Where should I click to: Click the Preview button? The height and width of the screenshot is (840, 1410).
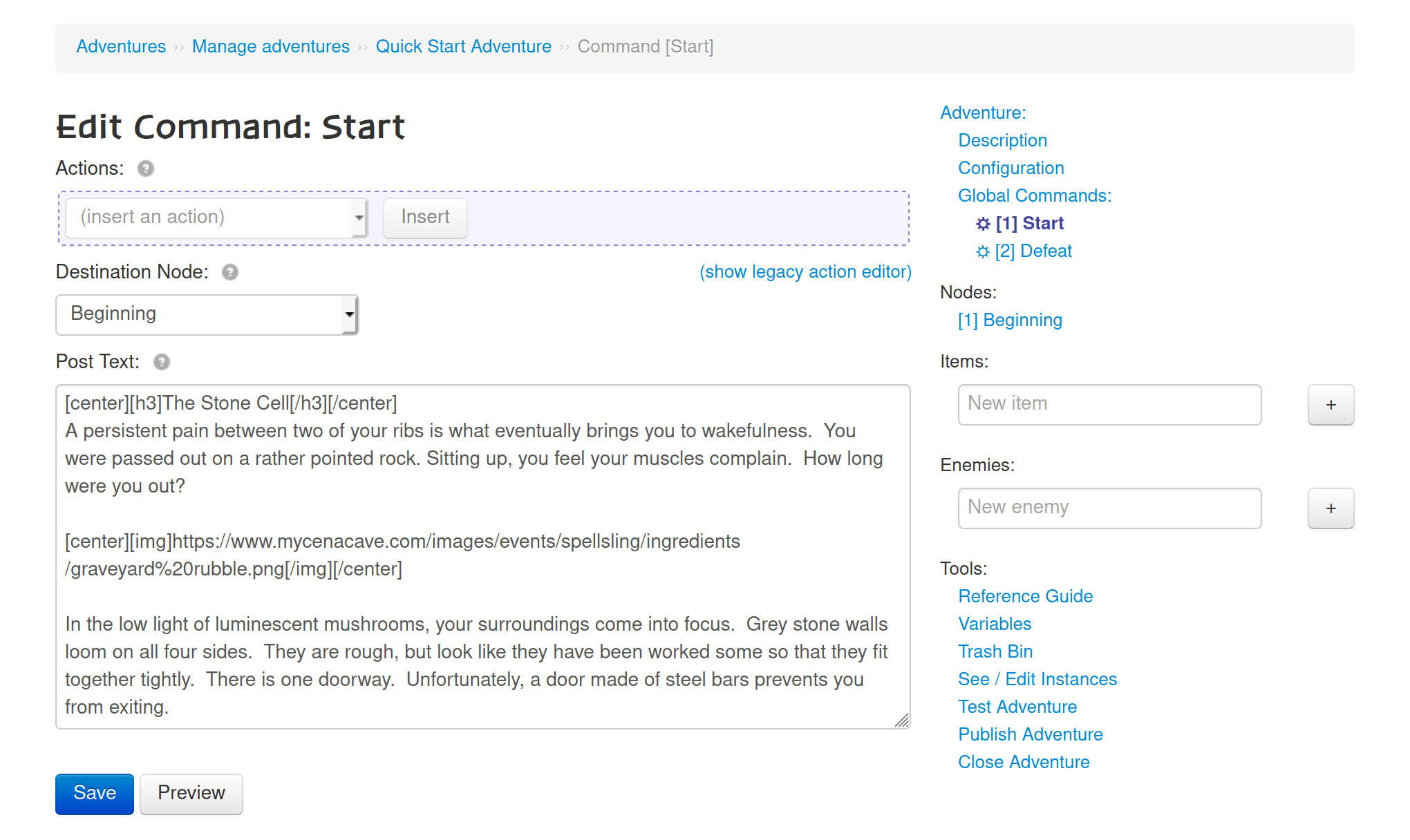(191, 794)
